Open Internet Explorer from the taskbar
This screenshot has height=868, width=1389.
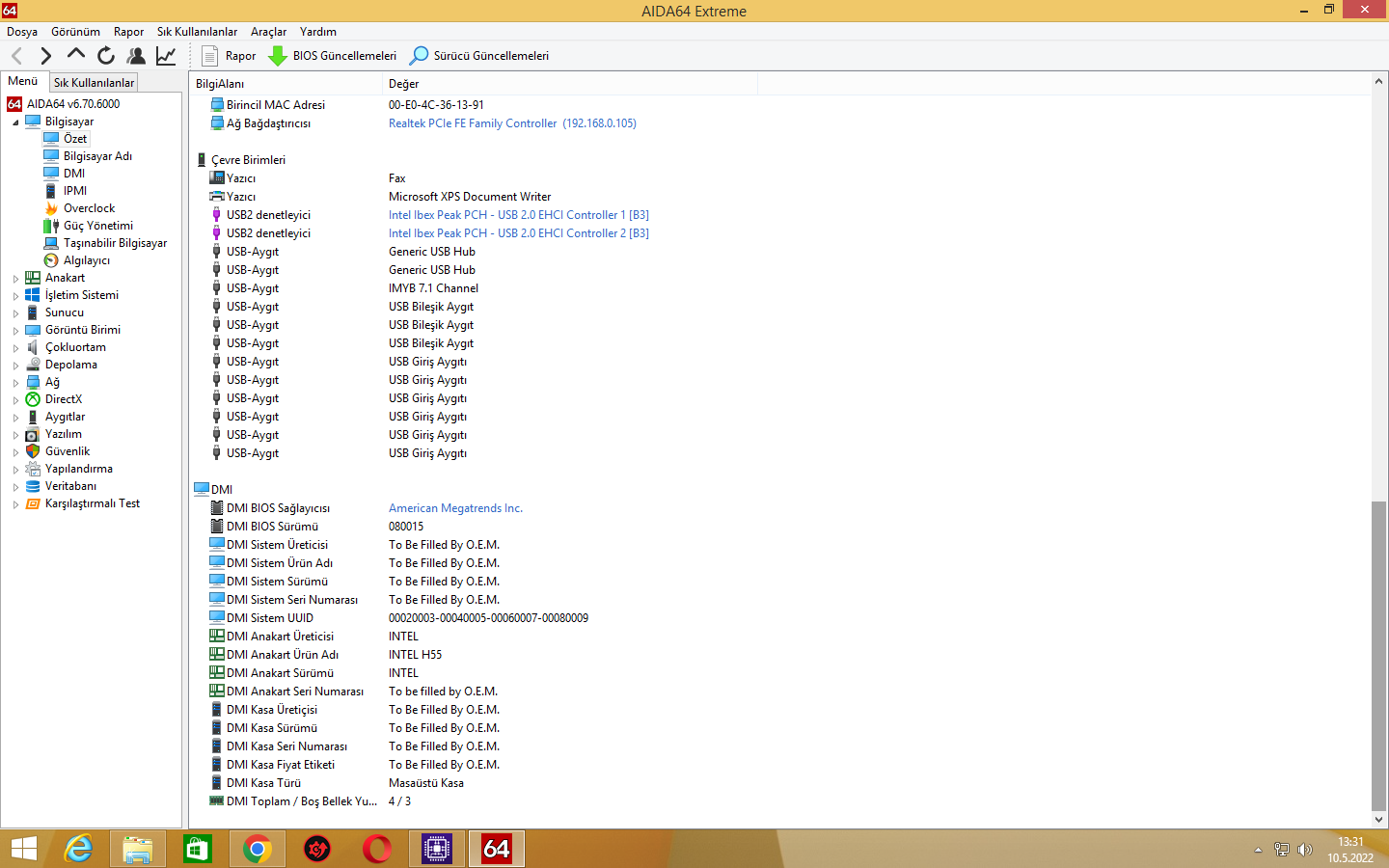78,849
